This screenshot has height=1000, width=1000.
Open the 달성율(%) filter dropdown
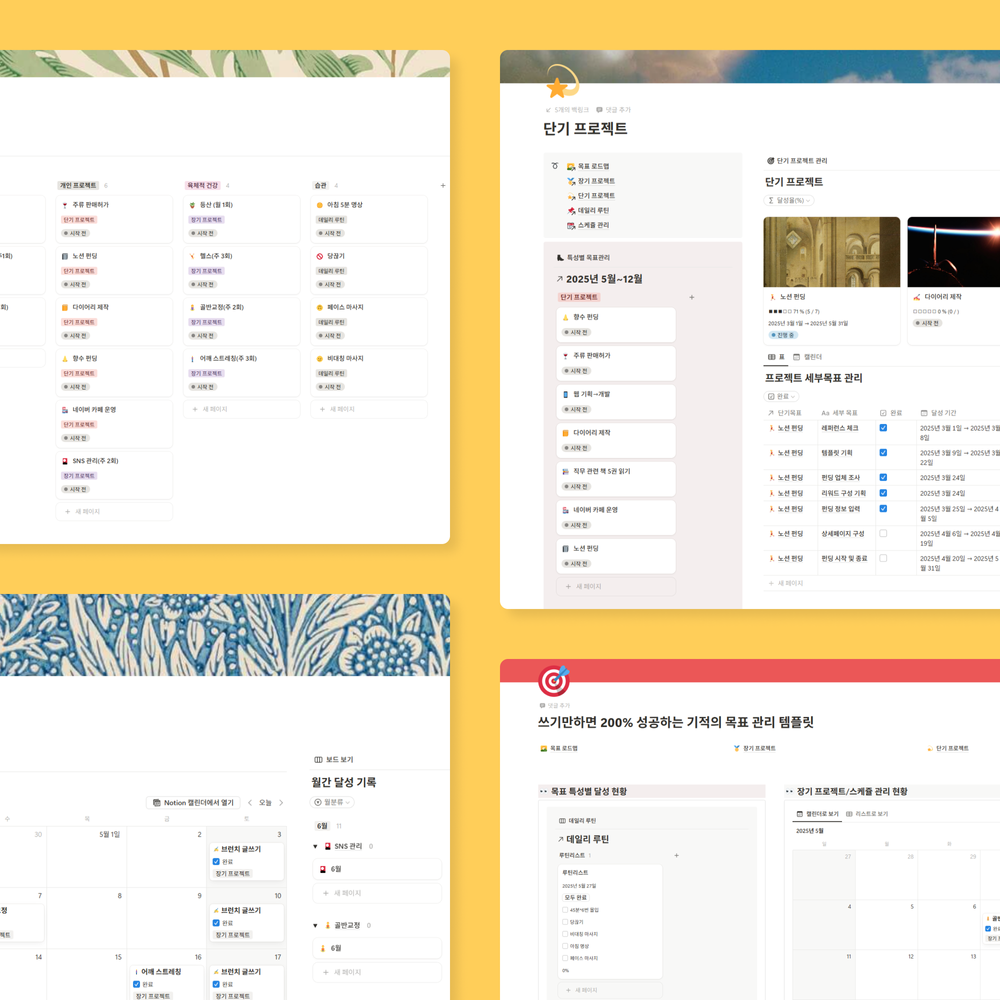[789, 201]
